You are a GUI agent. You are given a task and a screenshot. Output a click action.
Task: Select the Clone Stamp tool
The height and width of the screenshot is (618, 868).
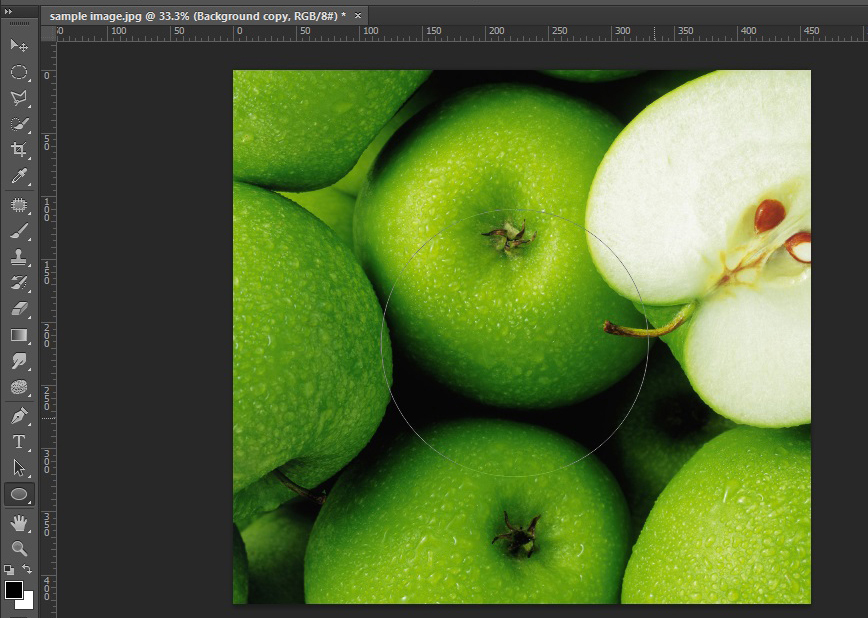(x=19, y=257)
